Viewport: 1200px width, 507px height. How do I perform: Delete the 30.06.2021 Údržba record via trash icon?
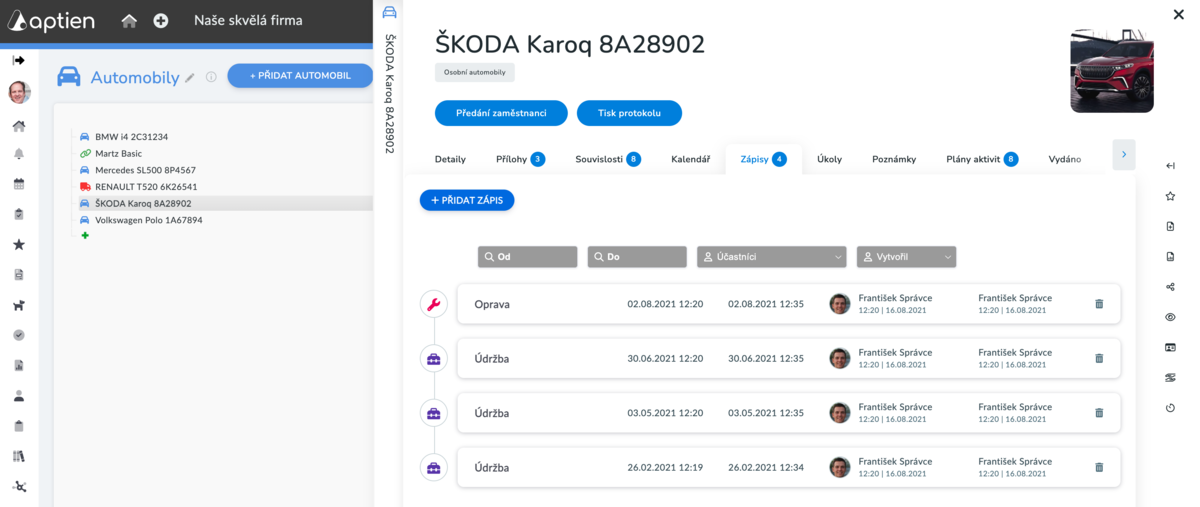1099,358
